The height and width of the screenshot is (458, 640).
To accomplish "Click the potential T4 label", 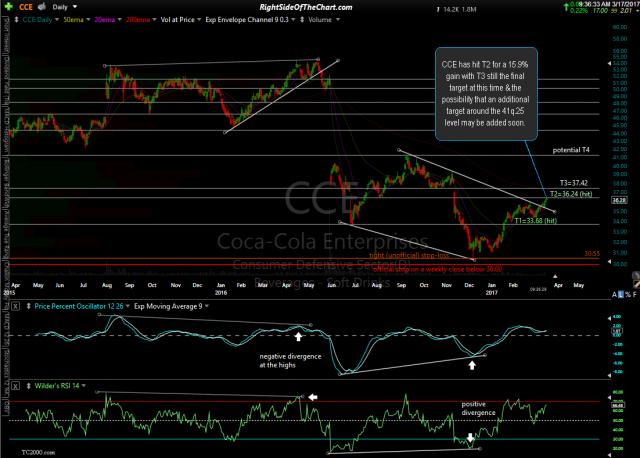I will [x=571, y=150].
